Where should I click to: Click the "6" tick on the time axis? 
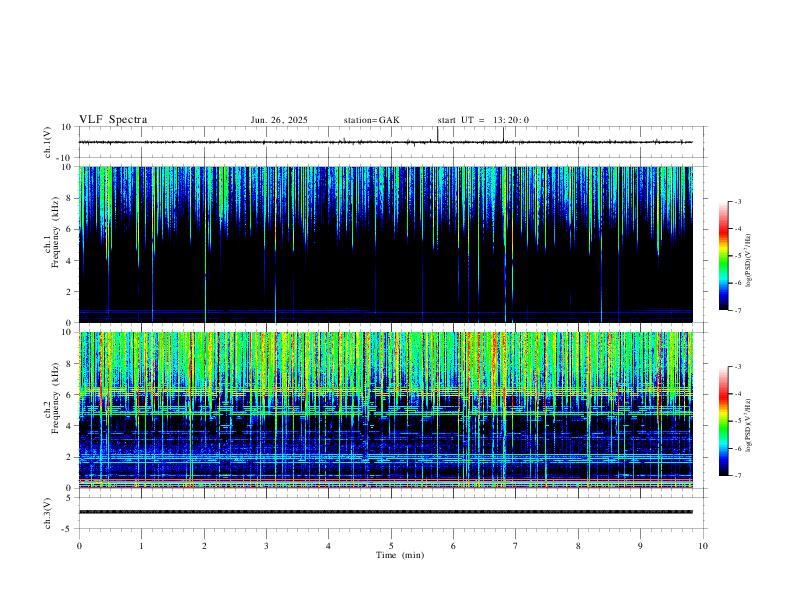click(454, 546)
